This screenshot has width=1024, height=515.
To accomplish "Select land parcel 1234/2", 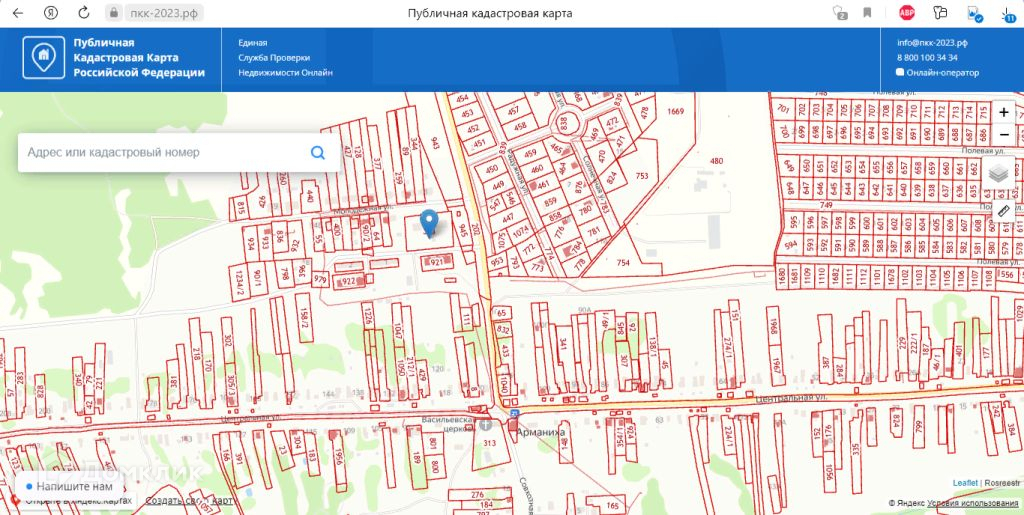I will (239, 283).
